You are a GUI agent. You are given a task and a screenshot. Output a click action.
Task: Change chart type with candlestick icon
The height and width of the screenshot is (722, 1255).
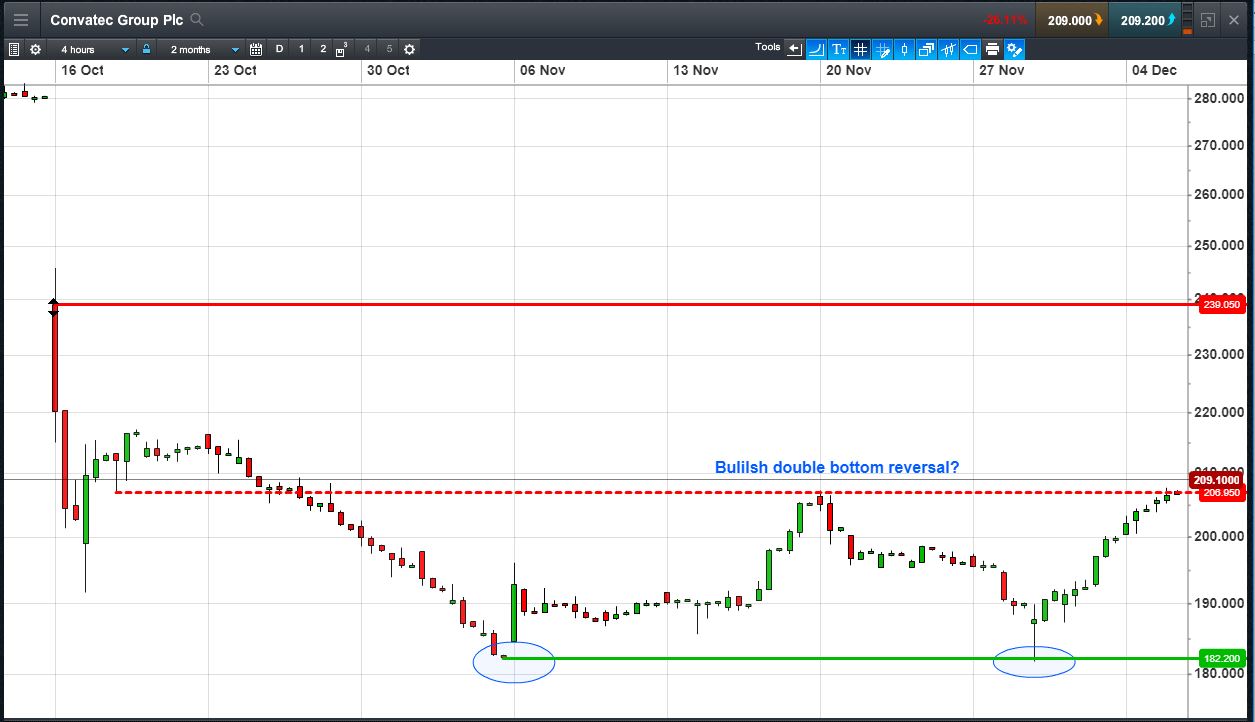[x=904, y=49]
